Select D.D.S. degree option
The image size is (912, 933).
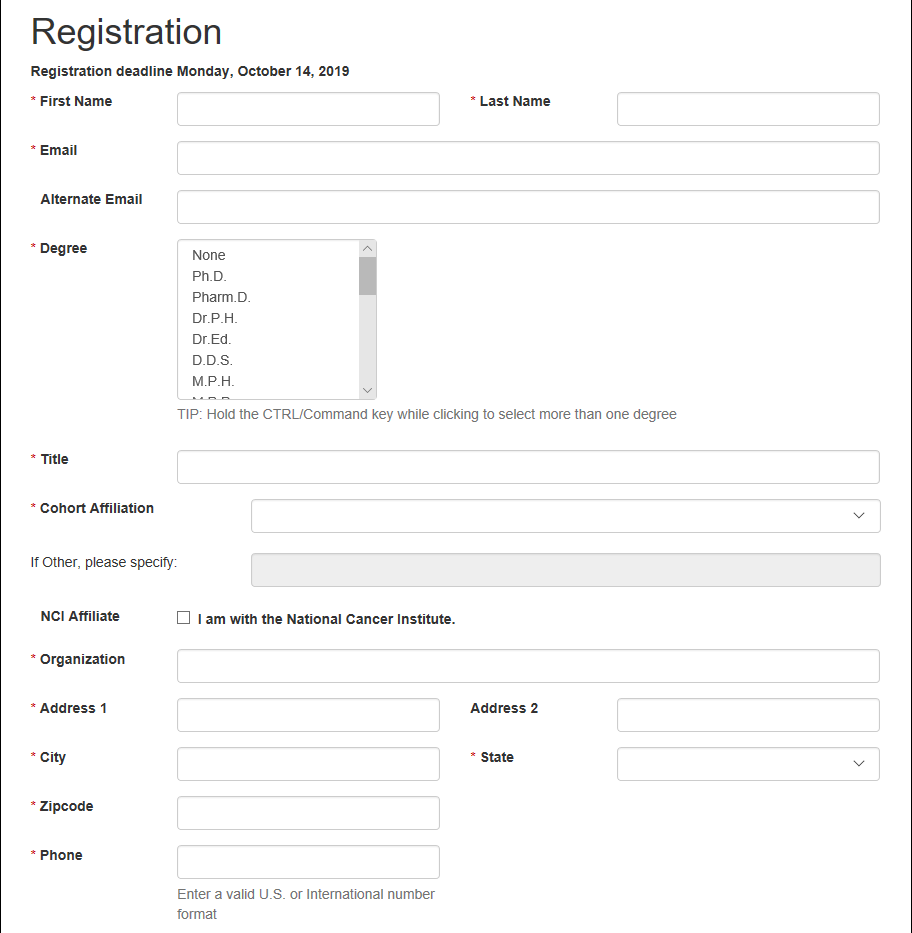point(212,360)
